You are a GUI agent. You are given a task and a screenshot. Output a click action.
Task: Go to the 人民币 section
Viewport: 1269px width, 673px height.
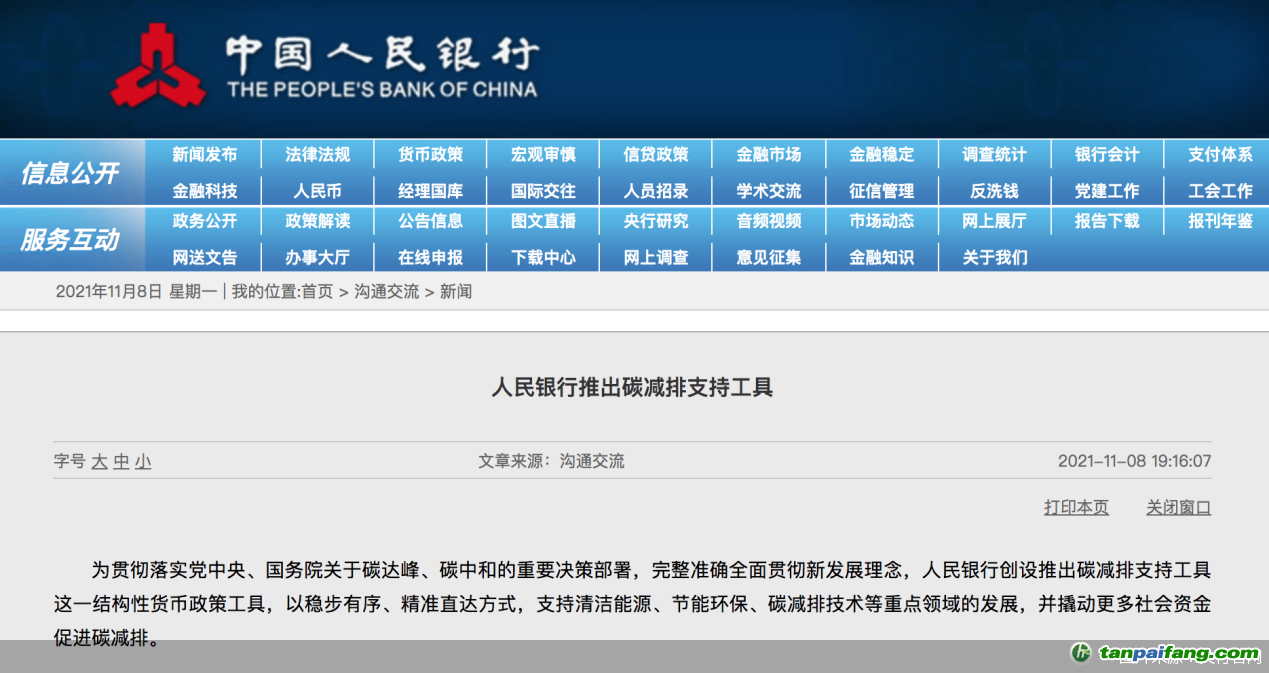click(317, 190)
